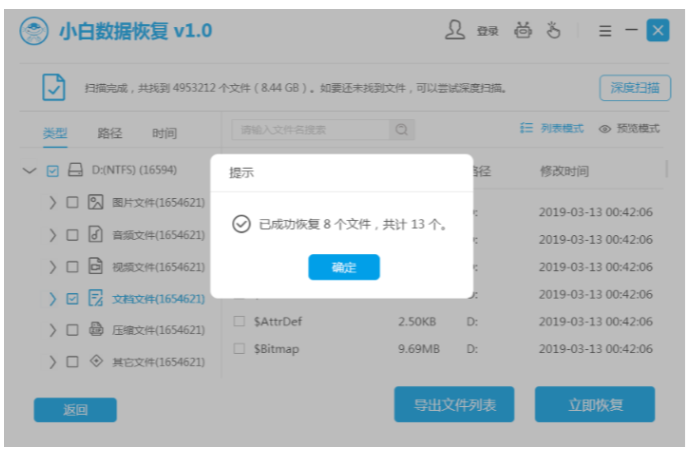Open the hamburger menu icon
The height and width of the screenshot is (457, 691).
(604, 31)
